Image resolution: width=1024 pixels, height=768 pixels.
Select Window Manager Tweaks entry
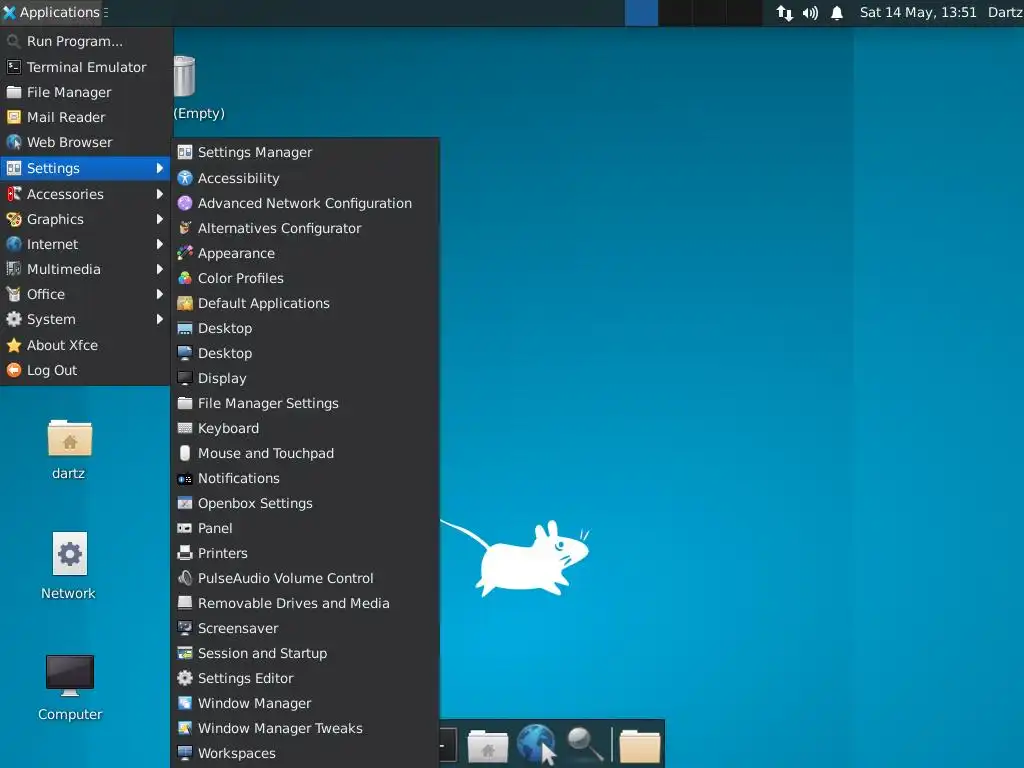[305, 728]
